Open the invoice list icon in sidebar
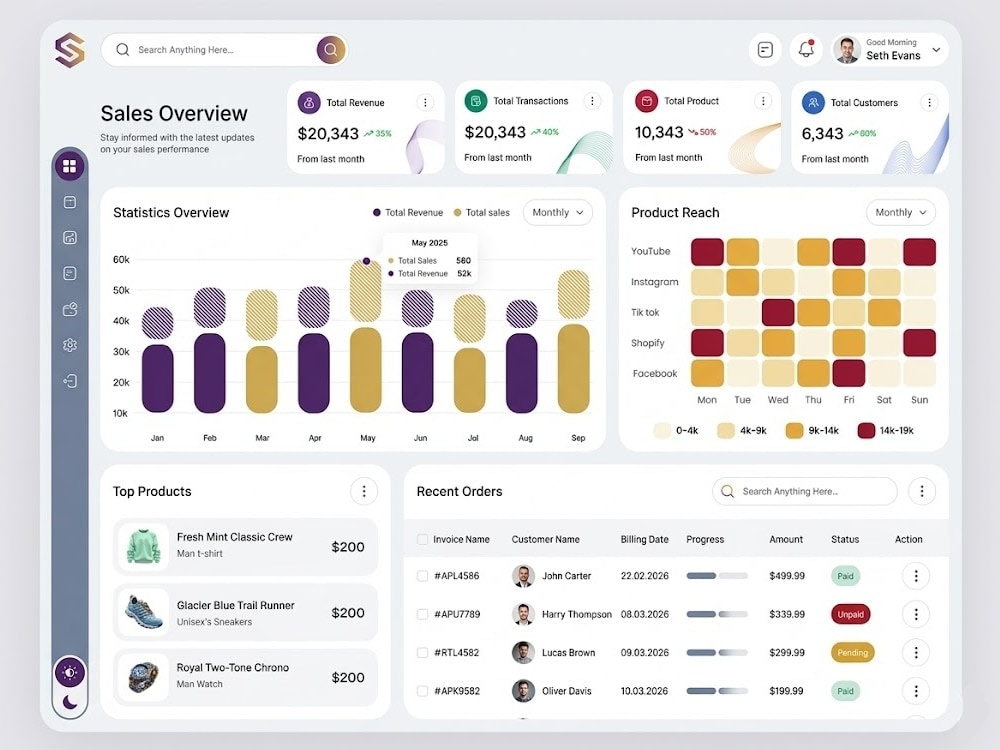The image size is (1000, 750). click(70, 274)
